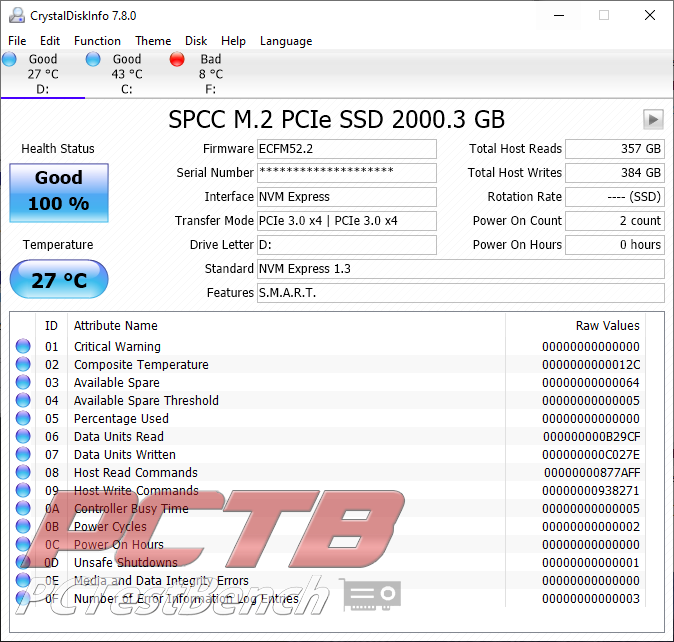Select the Critical Warning attribute name
Viewport: 674px width, 642px height.
click(117, 346)
